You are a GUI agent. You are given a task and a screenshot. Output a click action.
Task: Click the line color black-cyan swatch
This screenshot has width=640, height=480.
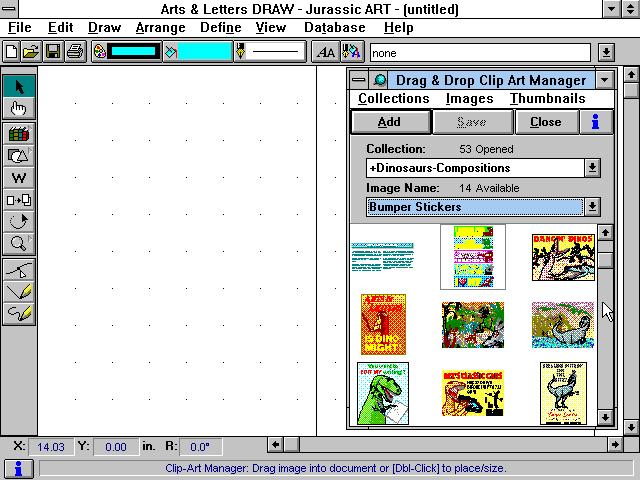pos(134,51)
